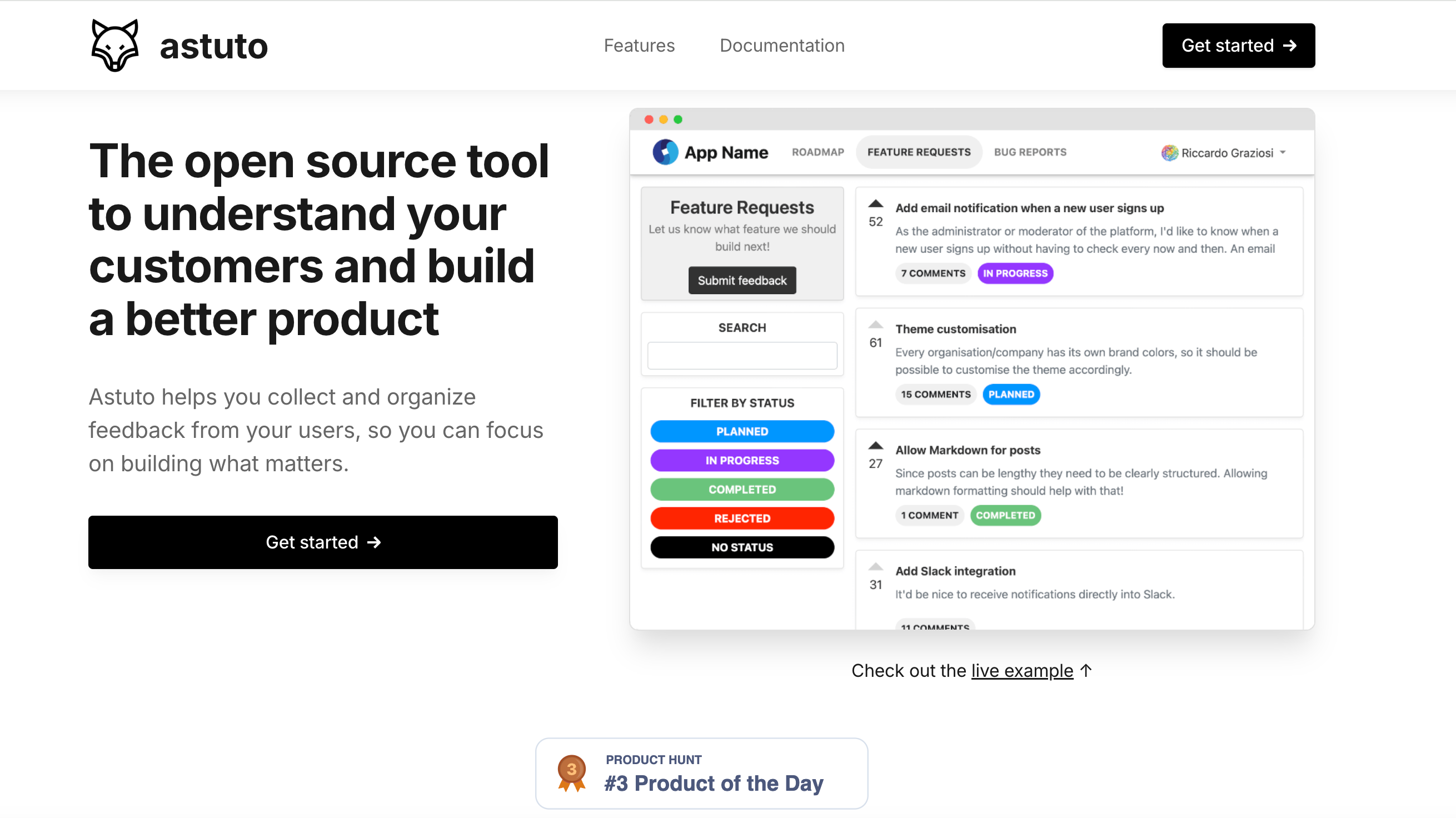Open the BUG REPORTS tab
The width and height of the screenshot is (1456, 818).
(1030, 152)
